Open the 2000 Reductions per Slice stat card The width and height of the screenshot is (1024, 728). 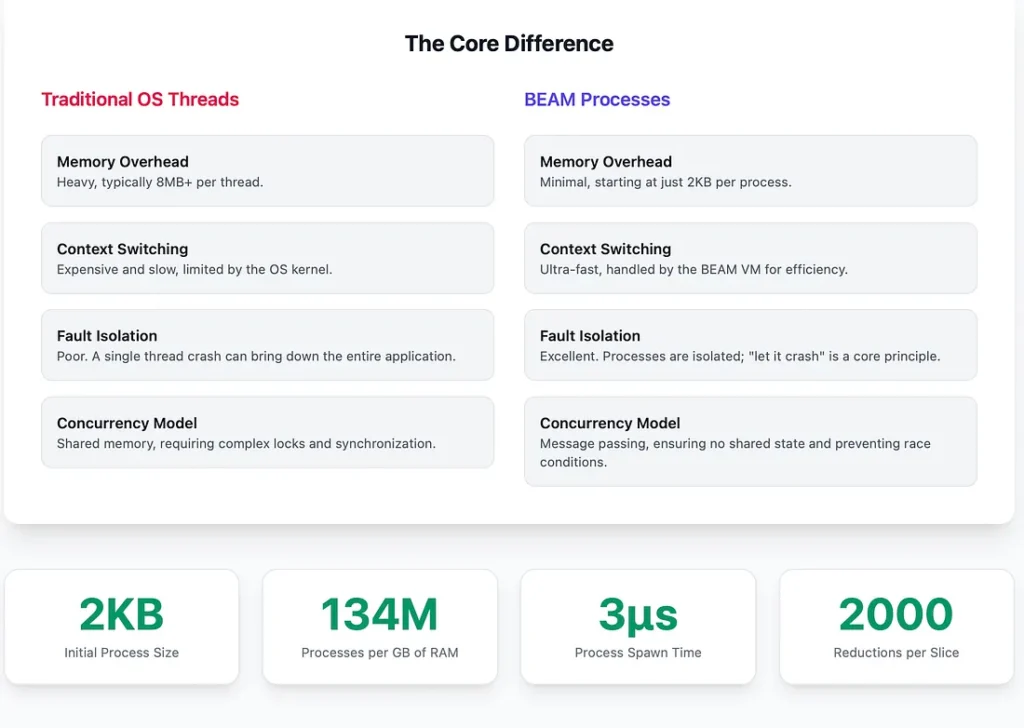click(x=896, y=627)
